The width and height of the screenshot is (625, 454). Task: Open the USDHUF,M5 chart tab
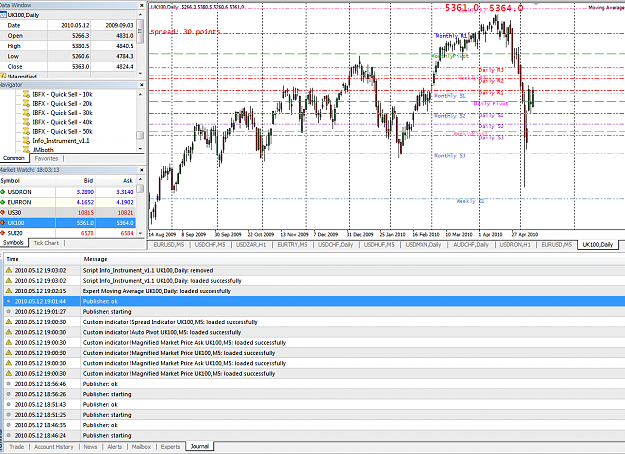tap(379, 244)
